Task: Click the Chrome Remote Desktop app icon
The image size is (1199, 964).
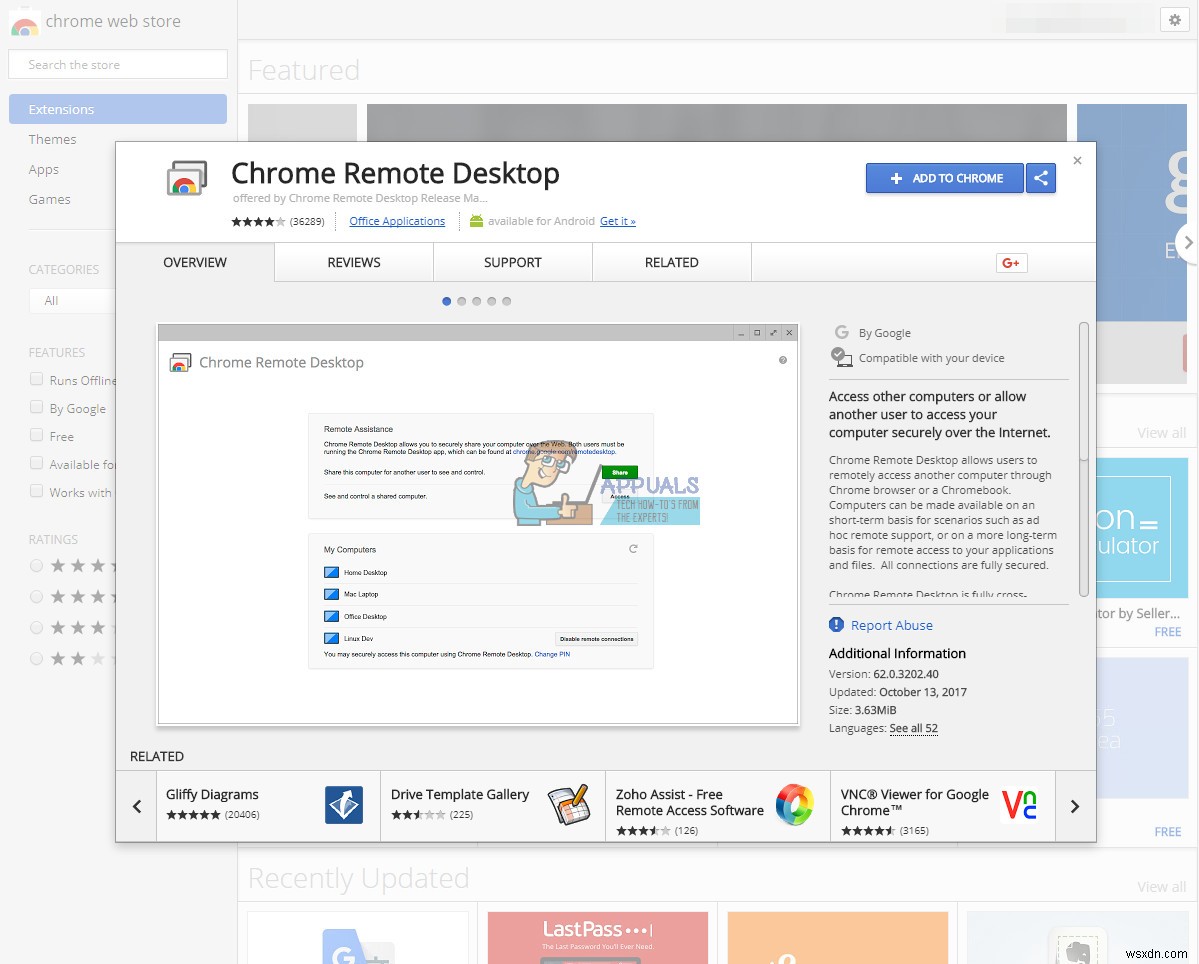Action: click(185, 177)
